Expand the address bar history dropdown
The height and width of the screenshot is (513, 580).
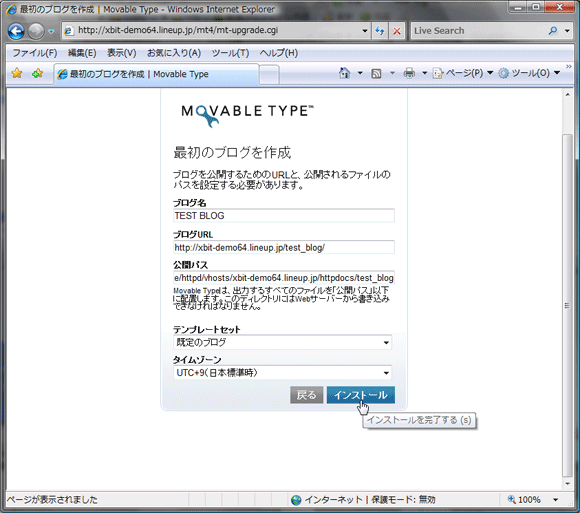click(365, 31)
